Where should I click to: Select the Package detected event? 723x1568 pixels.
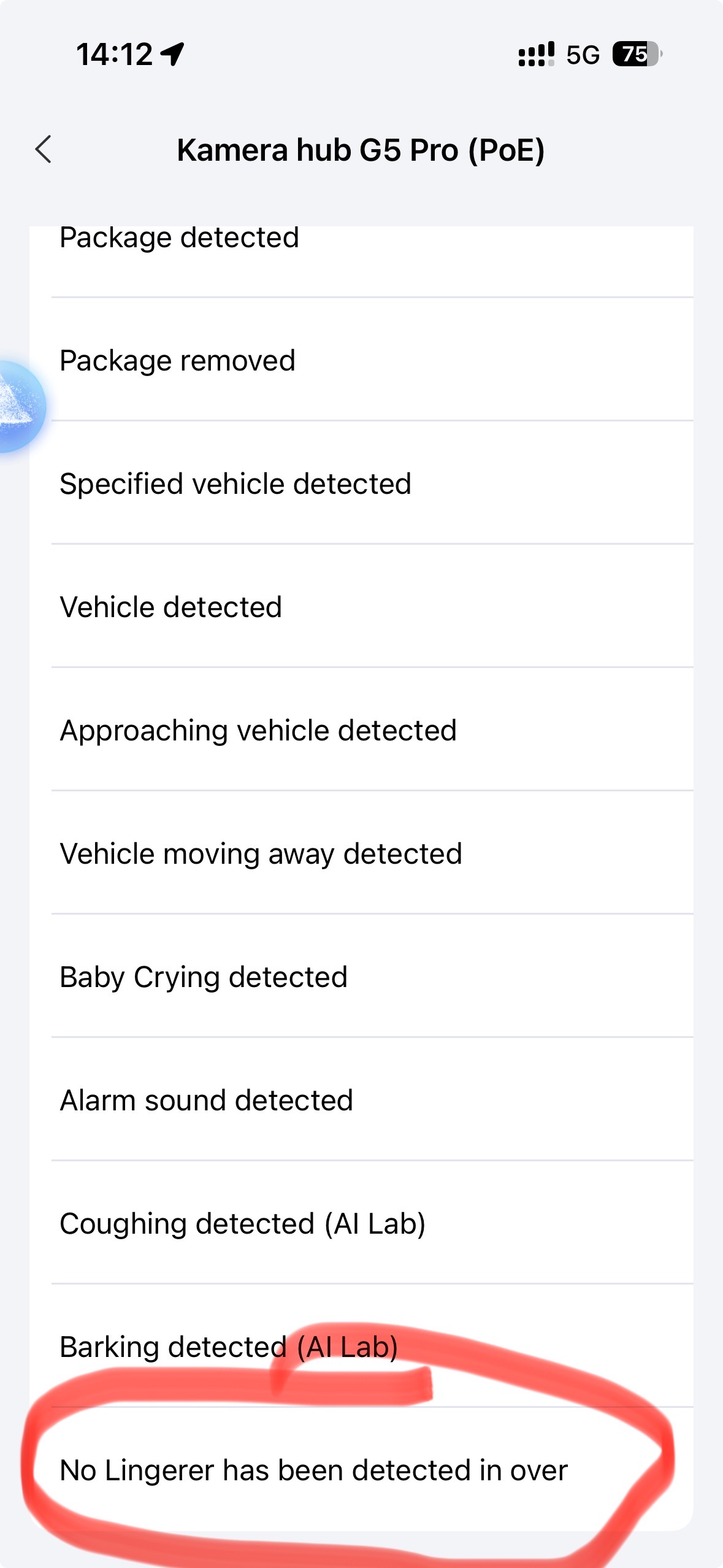(x=179, y=238)
